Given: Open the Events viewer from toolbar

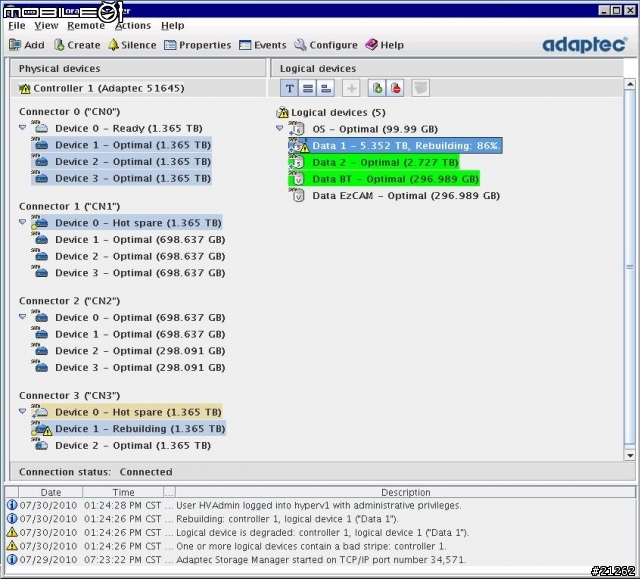Looking at the screenshot, I should [262, 45].
